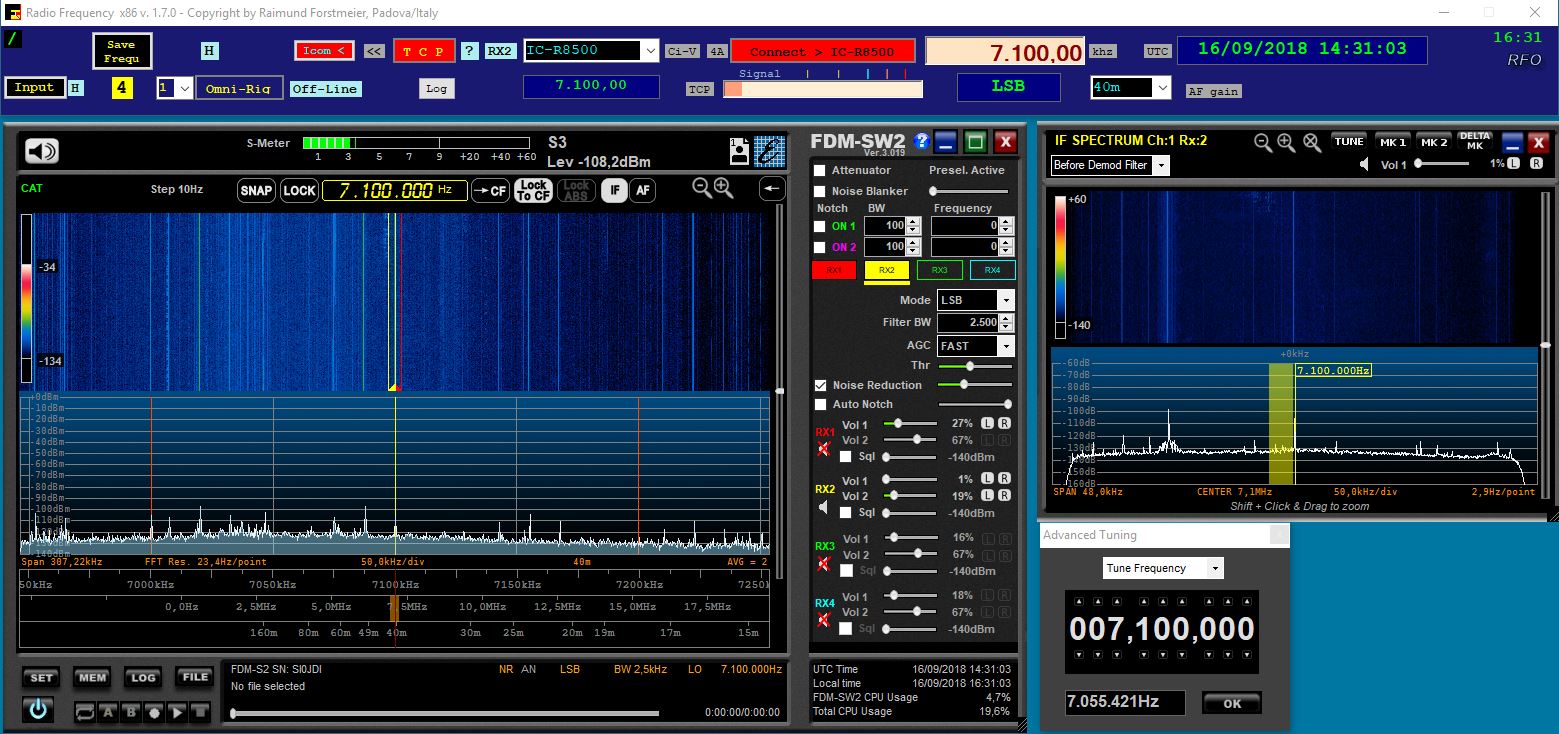Uncheck the Noise Reduction option

[820, 385]
